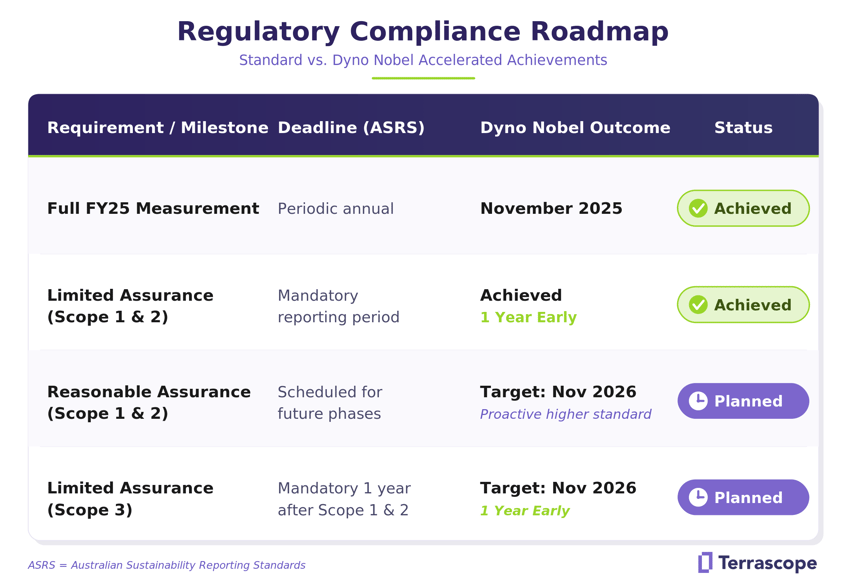Select the Reasonable Assurance (Scope 1 & 2) cell
The height and width of the screenshot is (583, 847).
[x=149, y=402]
